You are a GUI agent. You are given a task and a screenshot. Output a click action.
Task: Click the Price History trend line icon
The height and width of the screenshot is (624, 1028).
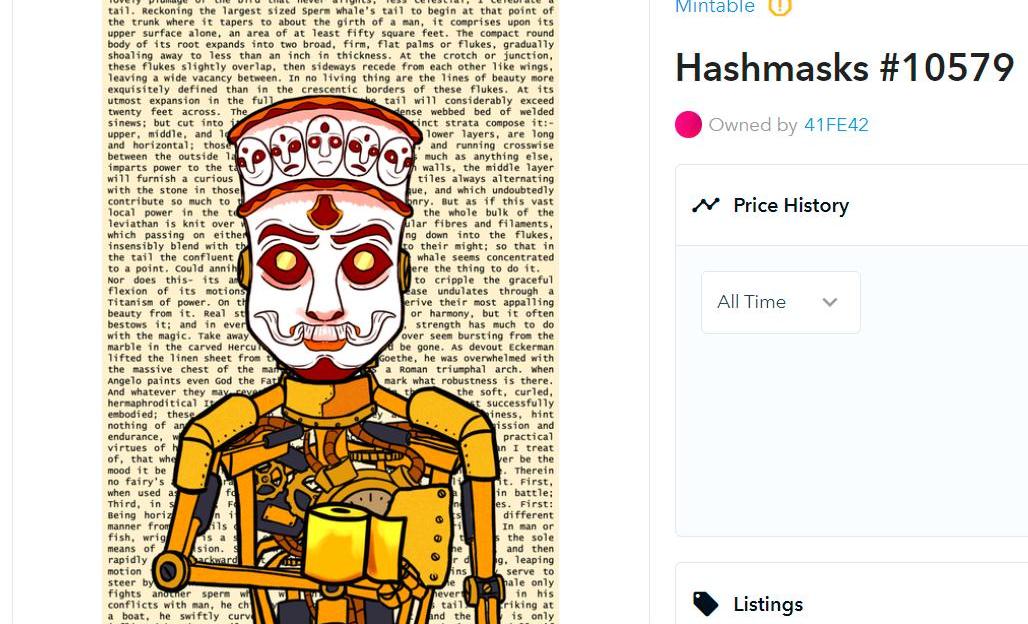705,205
